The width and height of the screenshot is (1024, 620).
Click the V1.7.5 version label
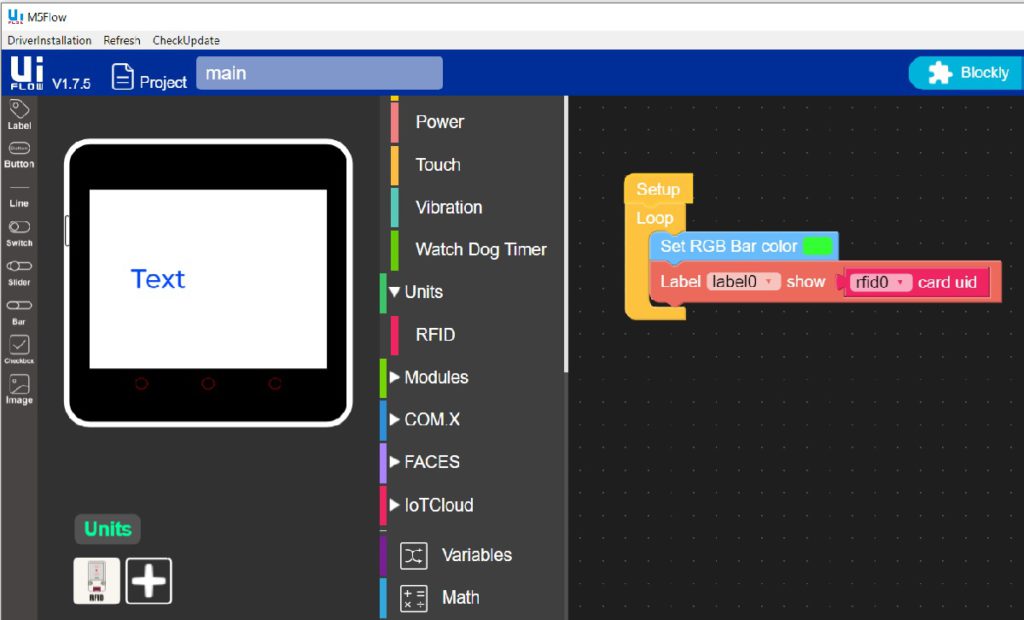tap(71, 84)
